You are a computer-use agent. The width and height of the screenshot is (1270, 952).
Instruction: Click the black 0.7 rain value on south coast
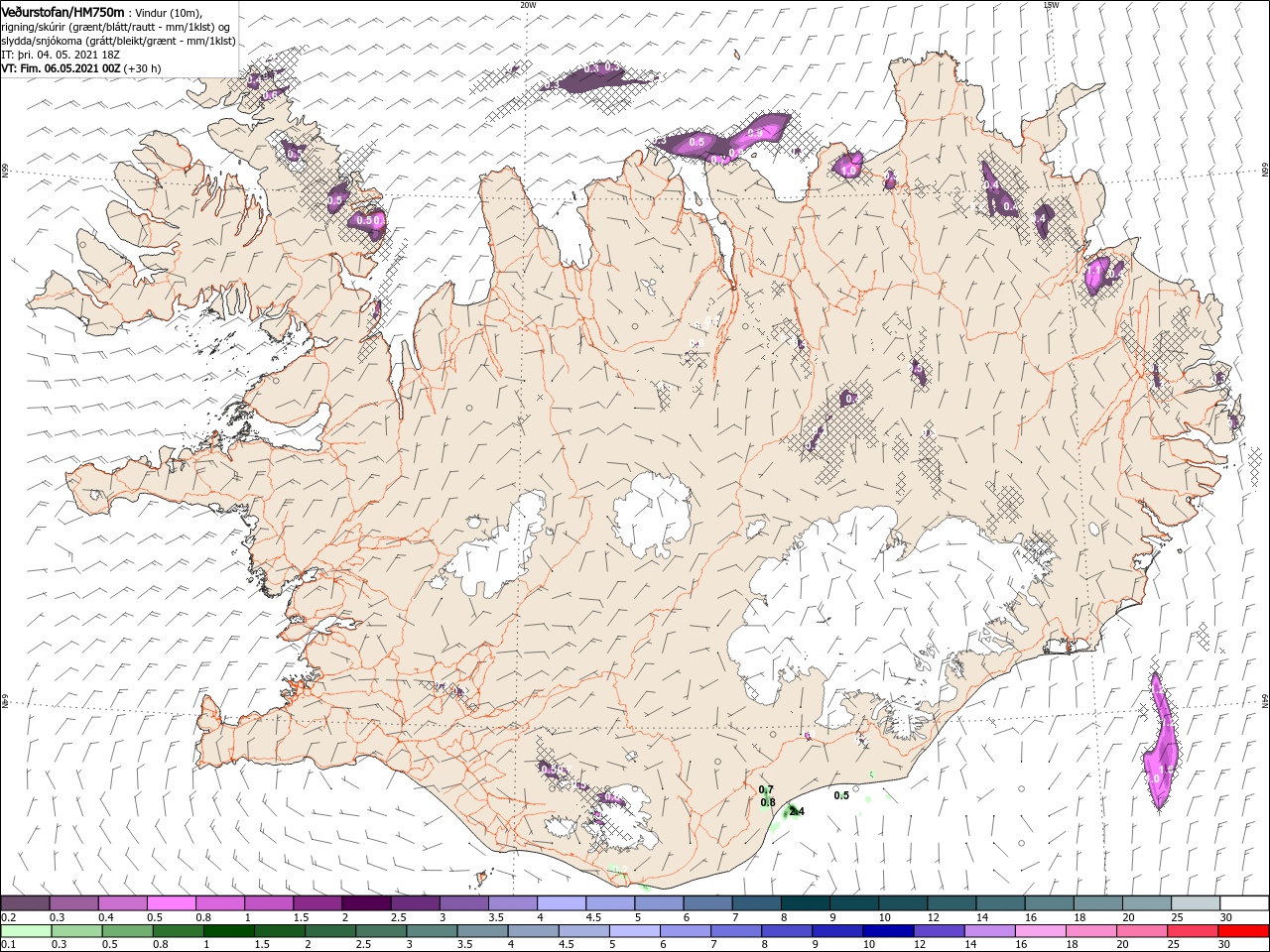tap(766, 789)
